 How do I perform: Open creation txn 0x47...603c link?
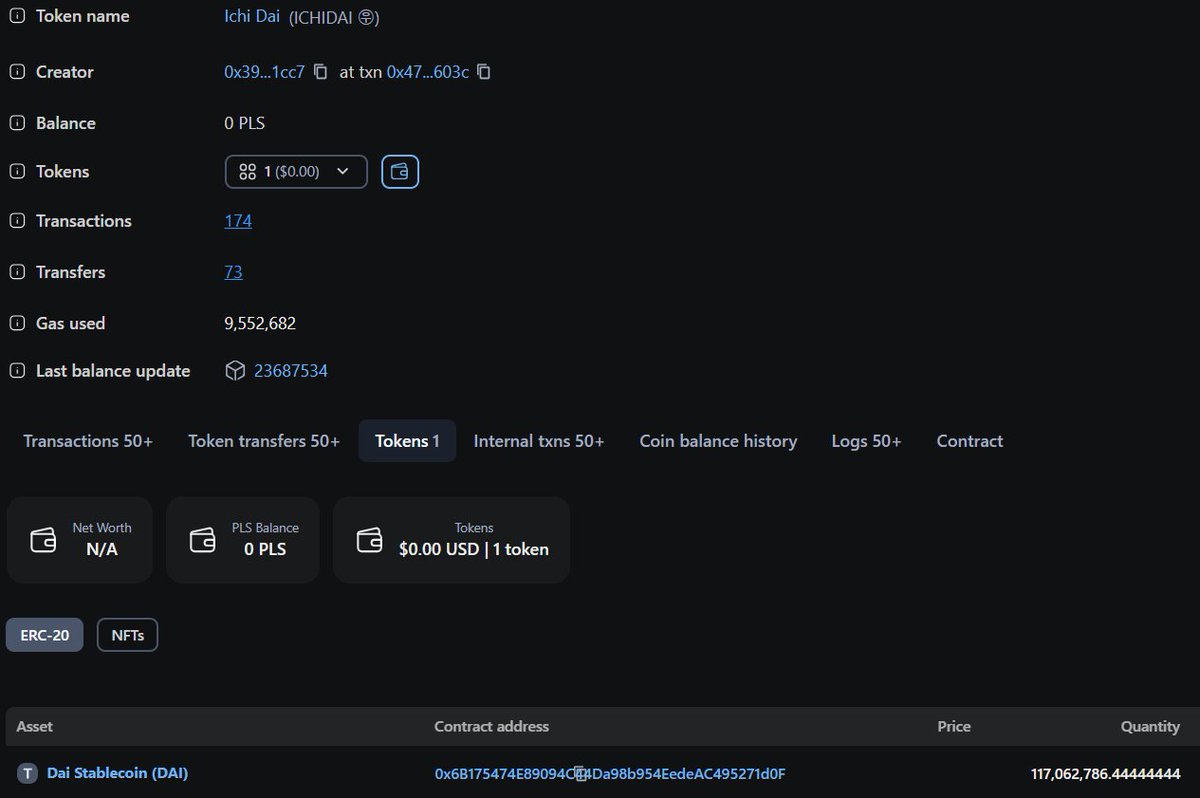point(428,72)
